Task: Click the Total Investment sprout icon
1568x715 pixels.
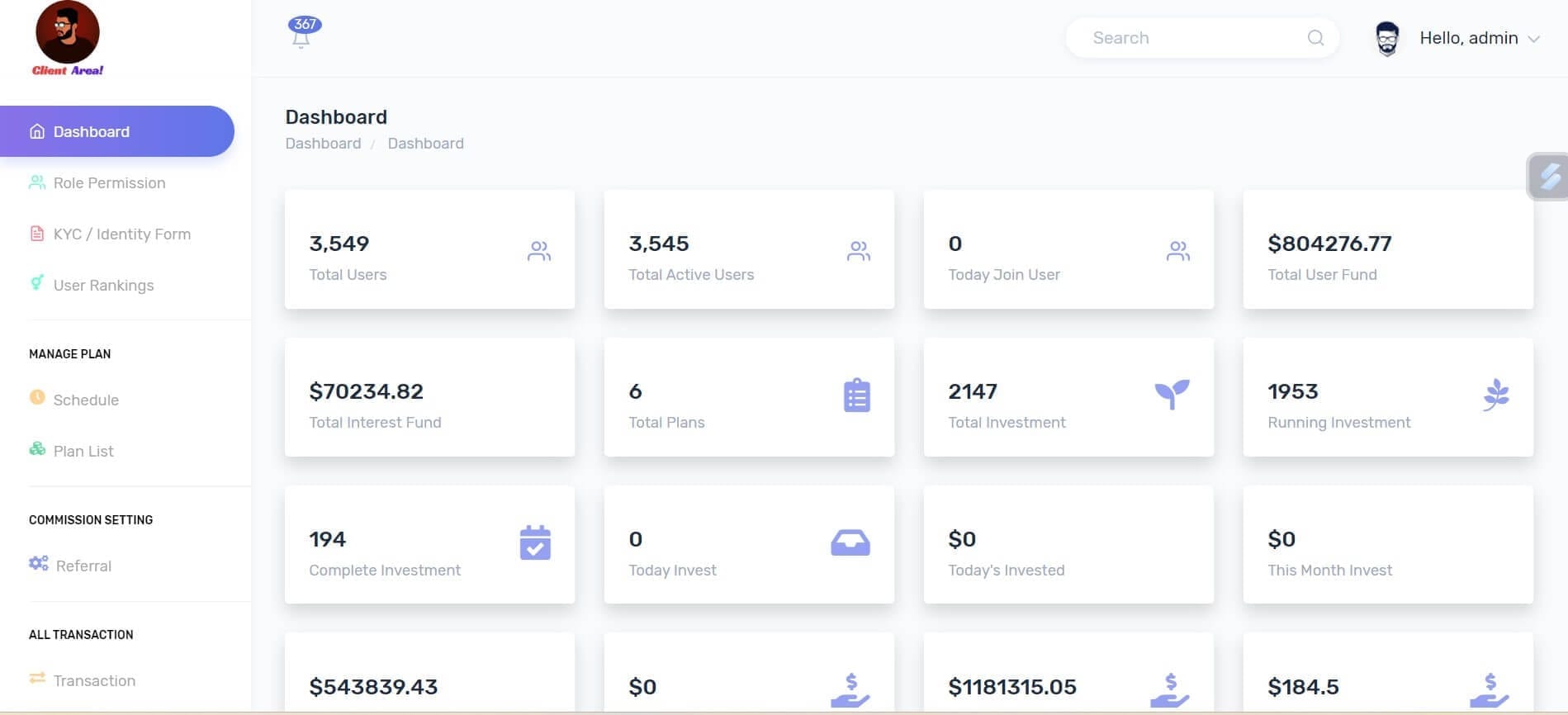Action: coord(1172,394)
